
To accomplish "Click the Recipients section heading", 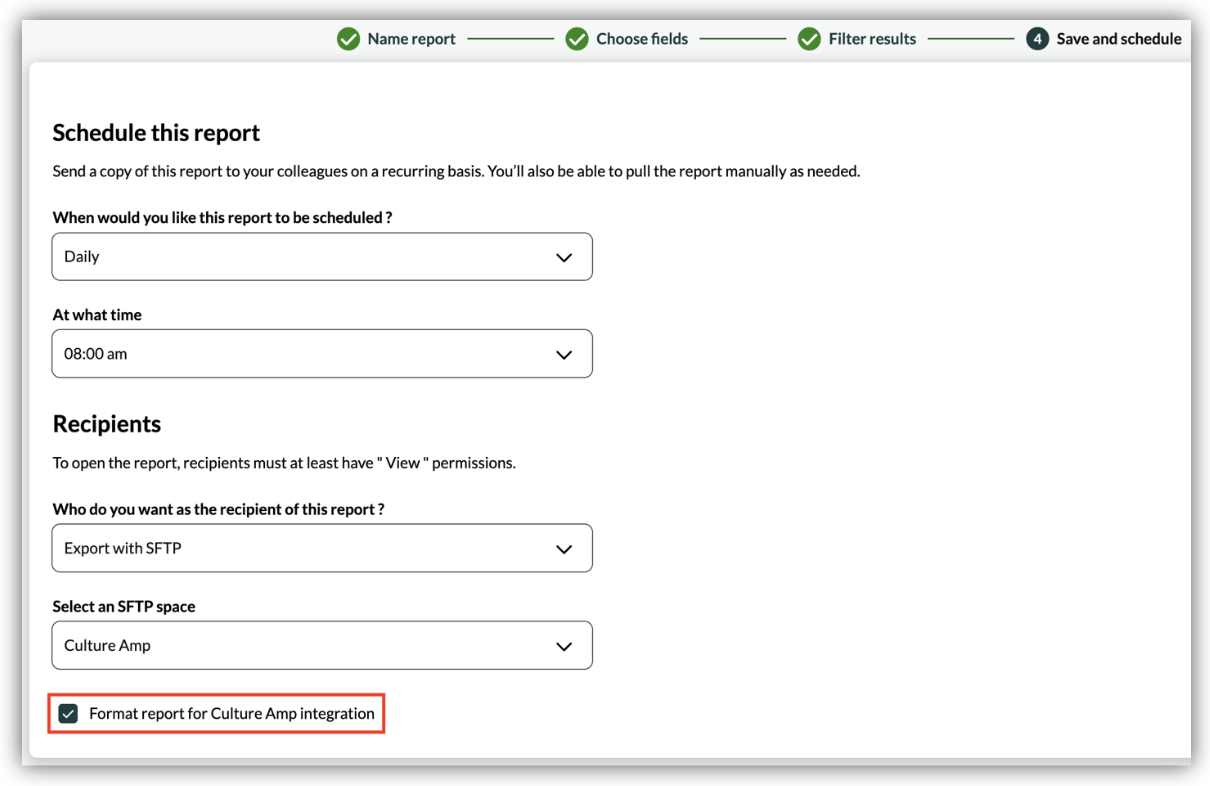I will [107, 424].
